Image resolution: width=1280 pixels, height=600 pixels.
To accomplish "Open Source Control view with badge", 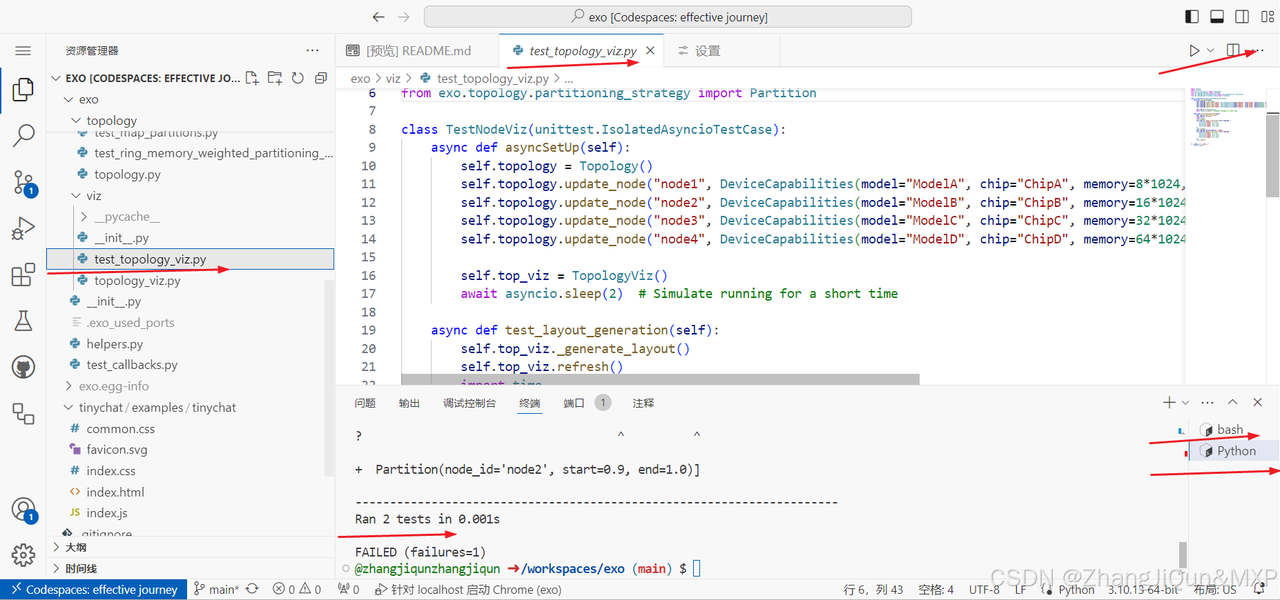I will coord(23,183).
